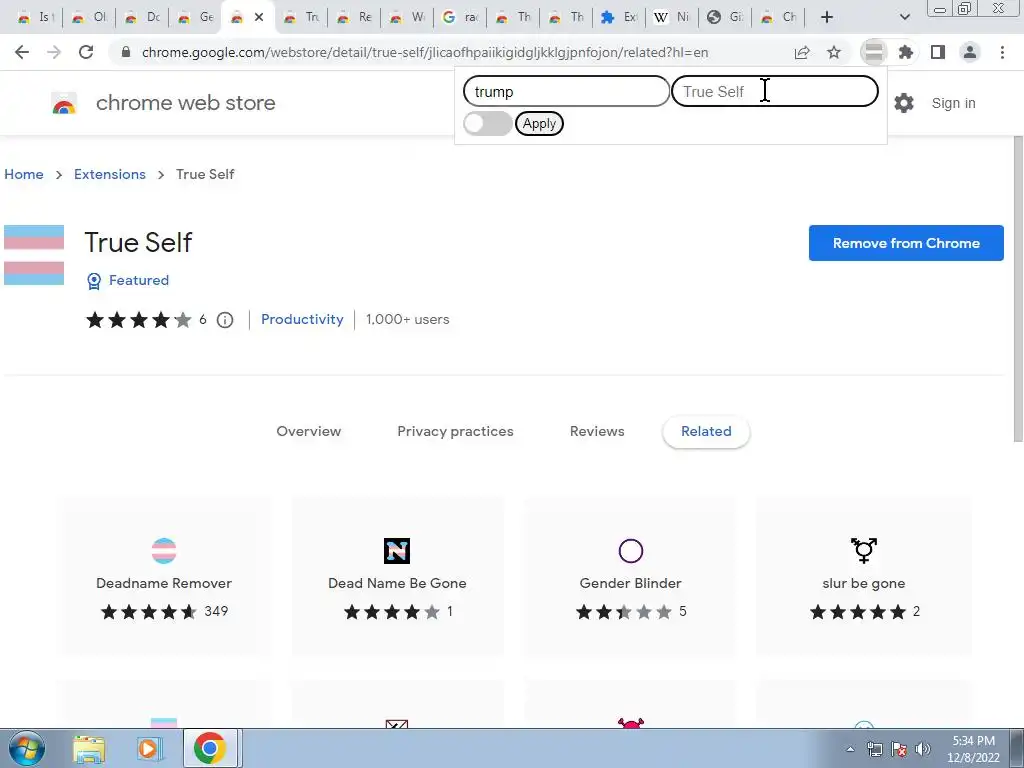Open the tab search dropdown arrow
The height and width of the screenshot is (768, 1024).
904,17
